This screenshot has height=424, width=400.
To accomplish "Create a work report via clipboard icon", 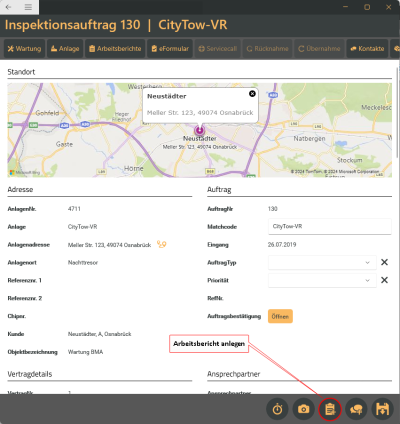I will (x=330, y=409).
